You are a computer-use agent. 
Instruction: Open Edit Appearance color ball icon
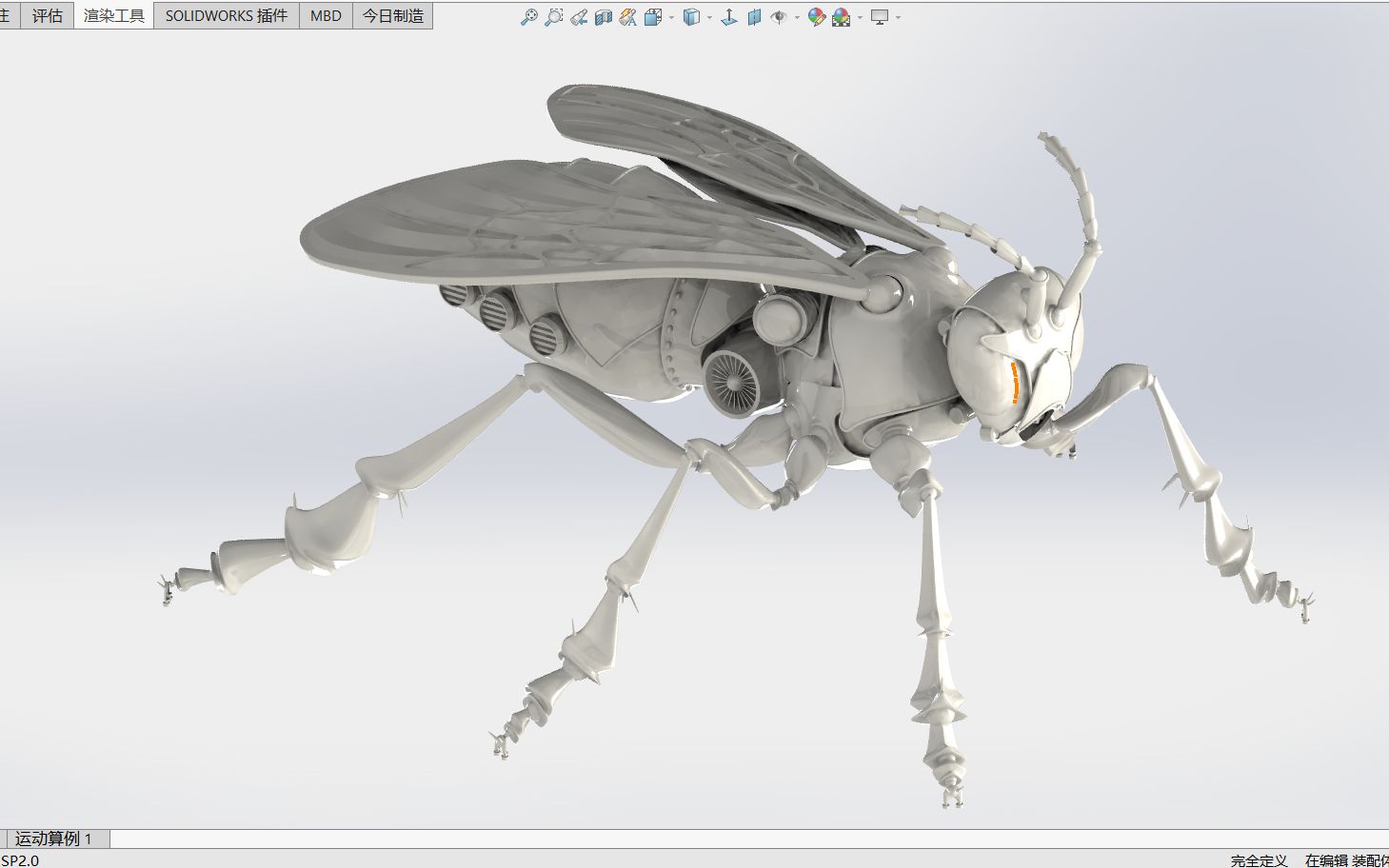(x=816, y=16)
